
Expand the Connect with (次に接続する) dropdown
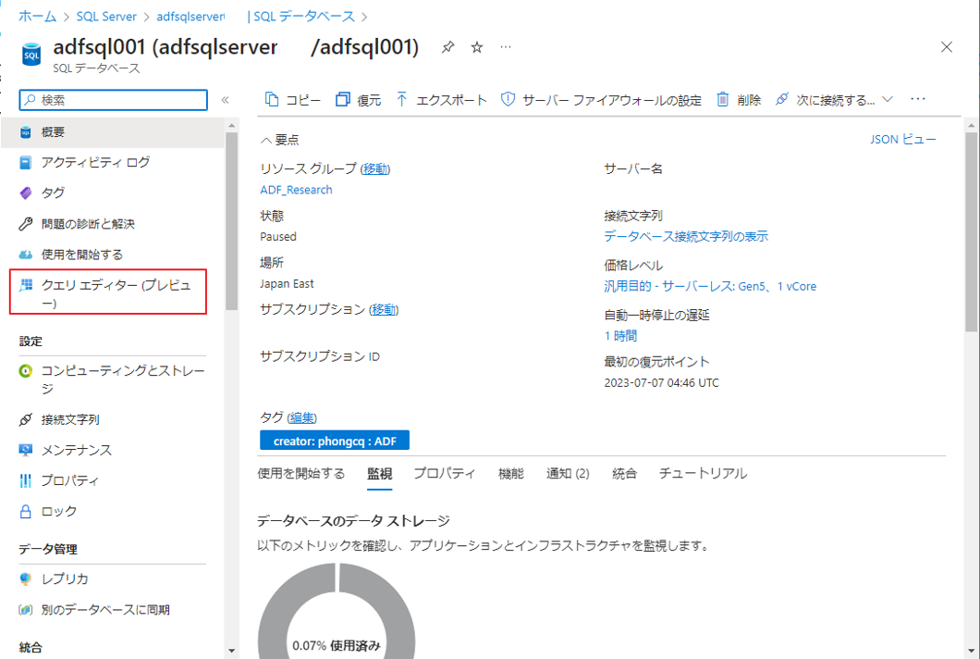[x=834, y=100]
